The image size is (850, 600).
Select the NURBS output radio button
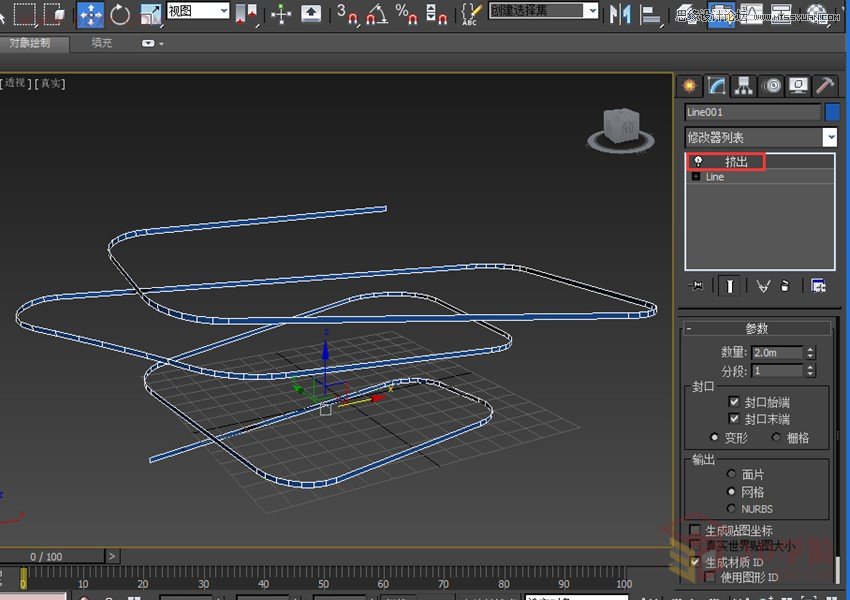coord(730,508)
